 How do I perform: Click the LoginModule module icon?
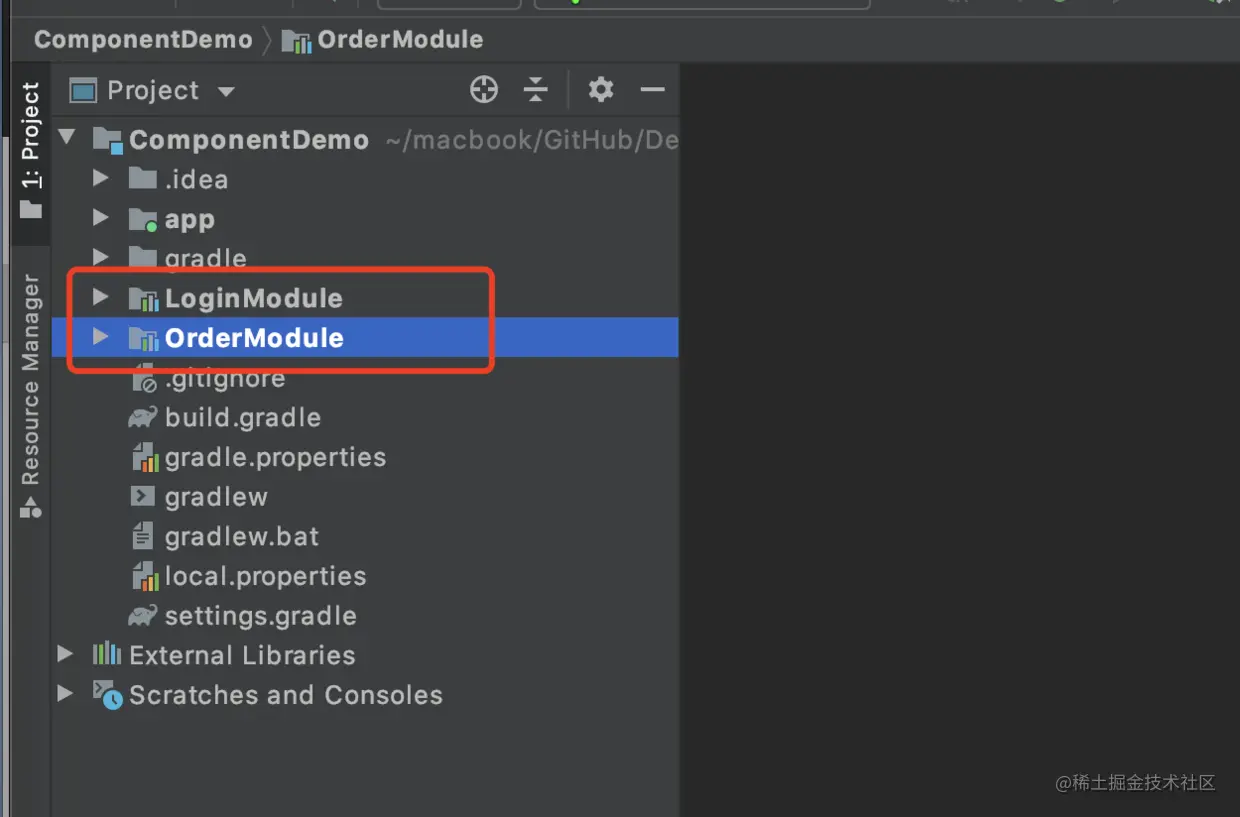pyautogui.click(x=144, y=298)
